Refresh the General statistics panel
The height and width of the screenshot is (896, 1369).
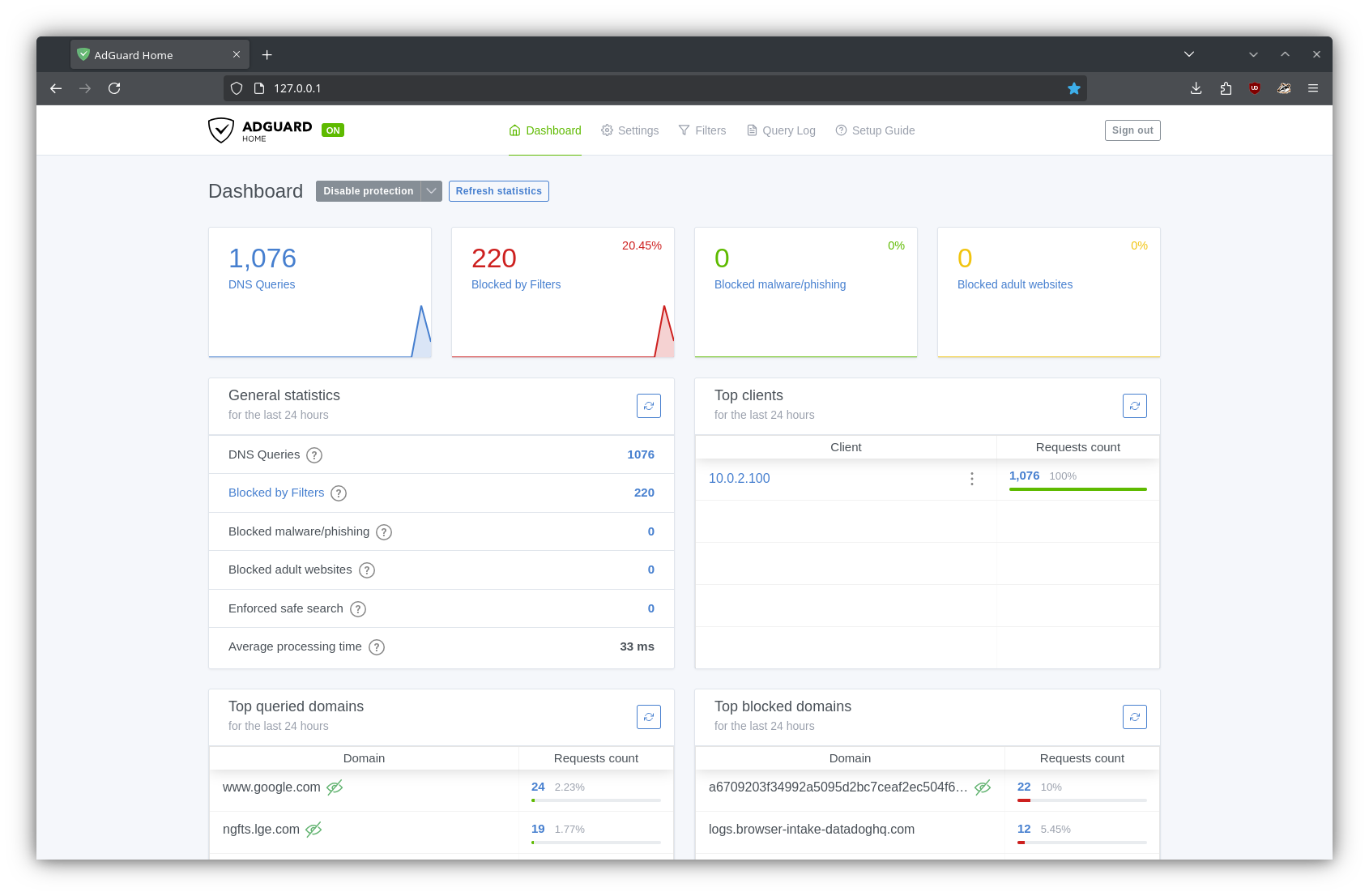pos(648,406)
